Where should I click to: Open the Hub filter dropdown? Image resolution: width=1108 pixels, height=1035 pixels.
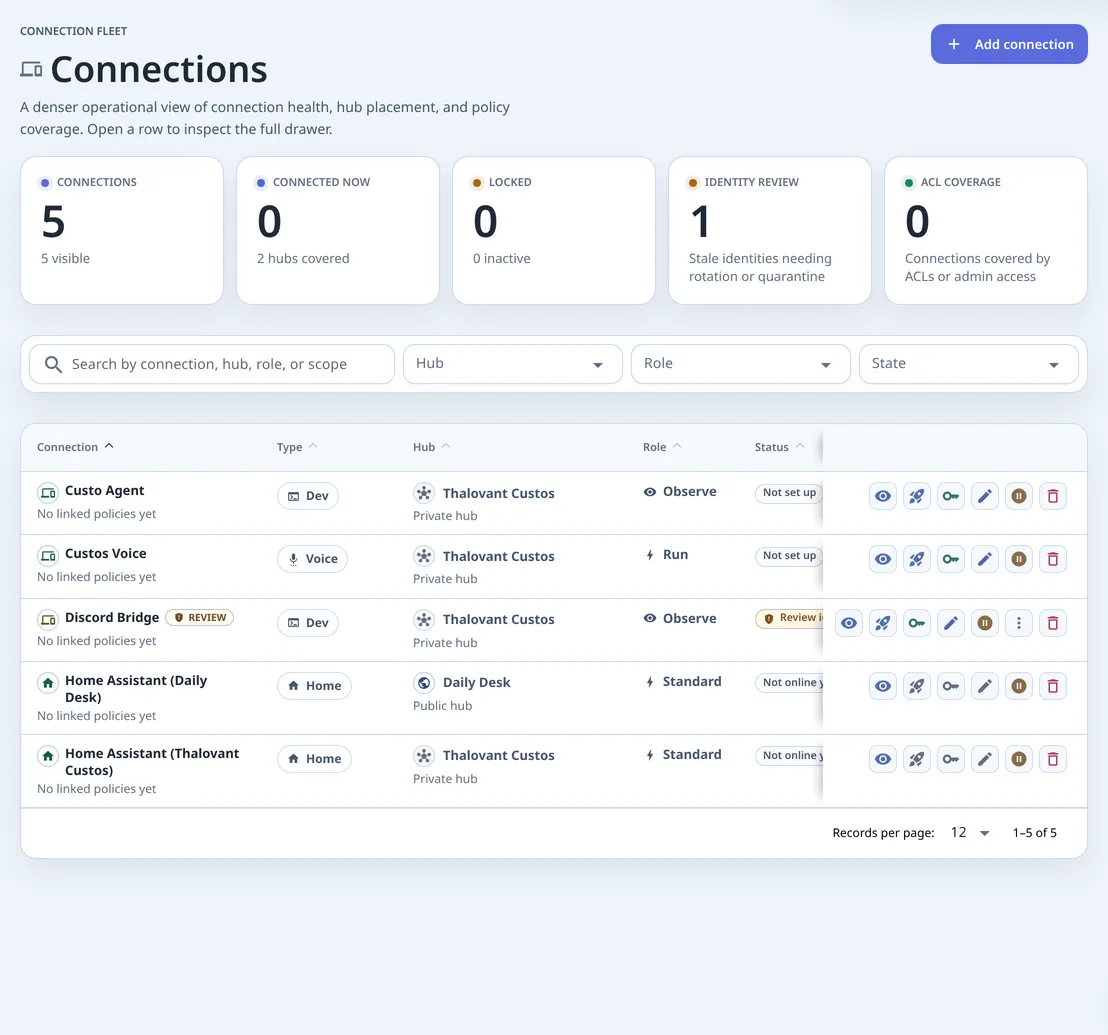512,364
